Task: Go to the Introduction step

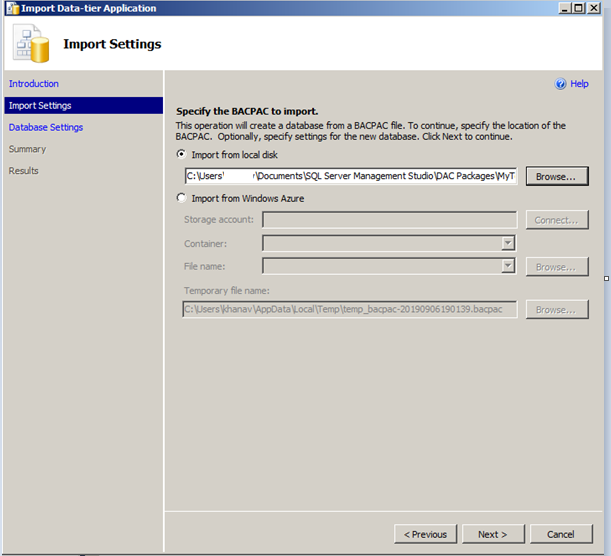Action: pyautogui.click(x=34, y=84)
